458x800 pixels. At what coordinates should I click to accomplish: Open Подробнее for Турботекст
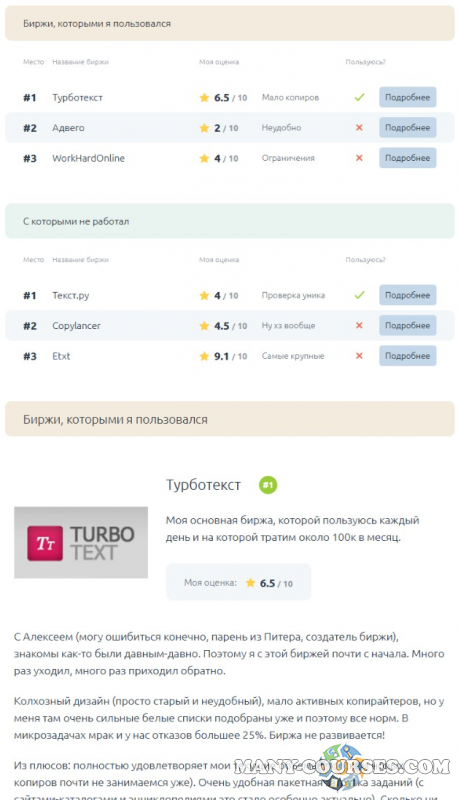[x=408, y=97]
